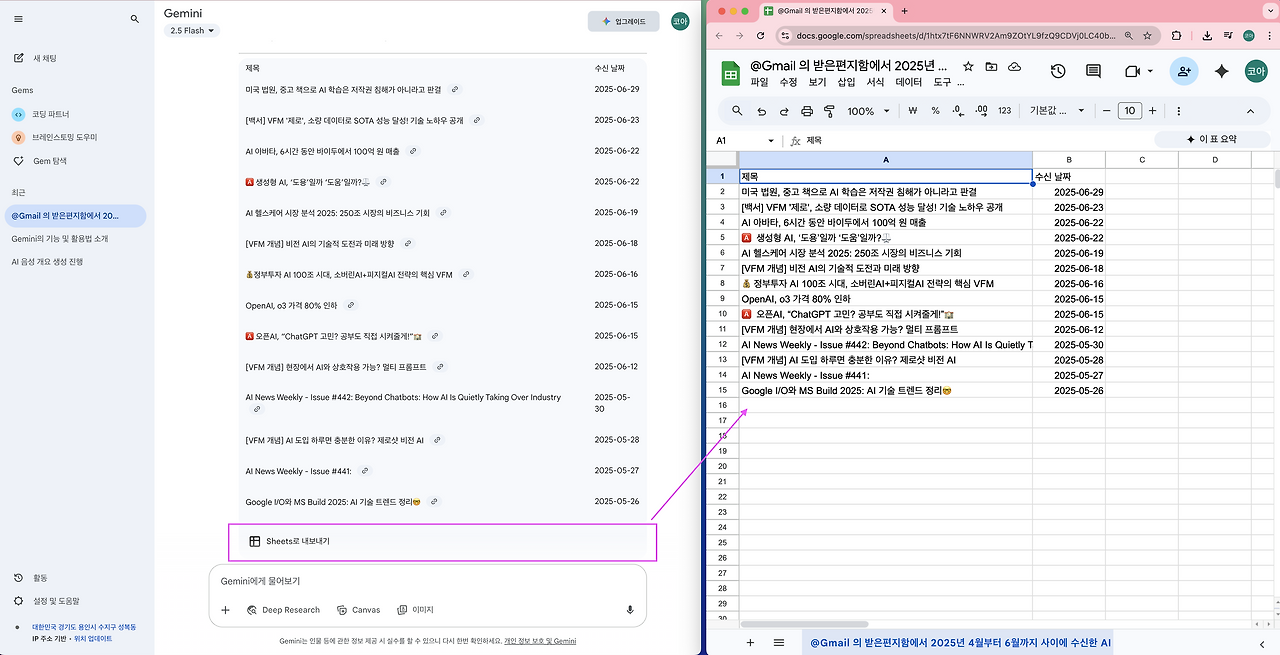Viewport: 1280px width, 655px height.
Task: Open a new Chrome tab with plus button
Action: point(904,11)
